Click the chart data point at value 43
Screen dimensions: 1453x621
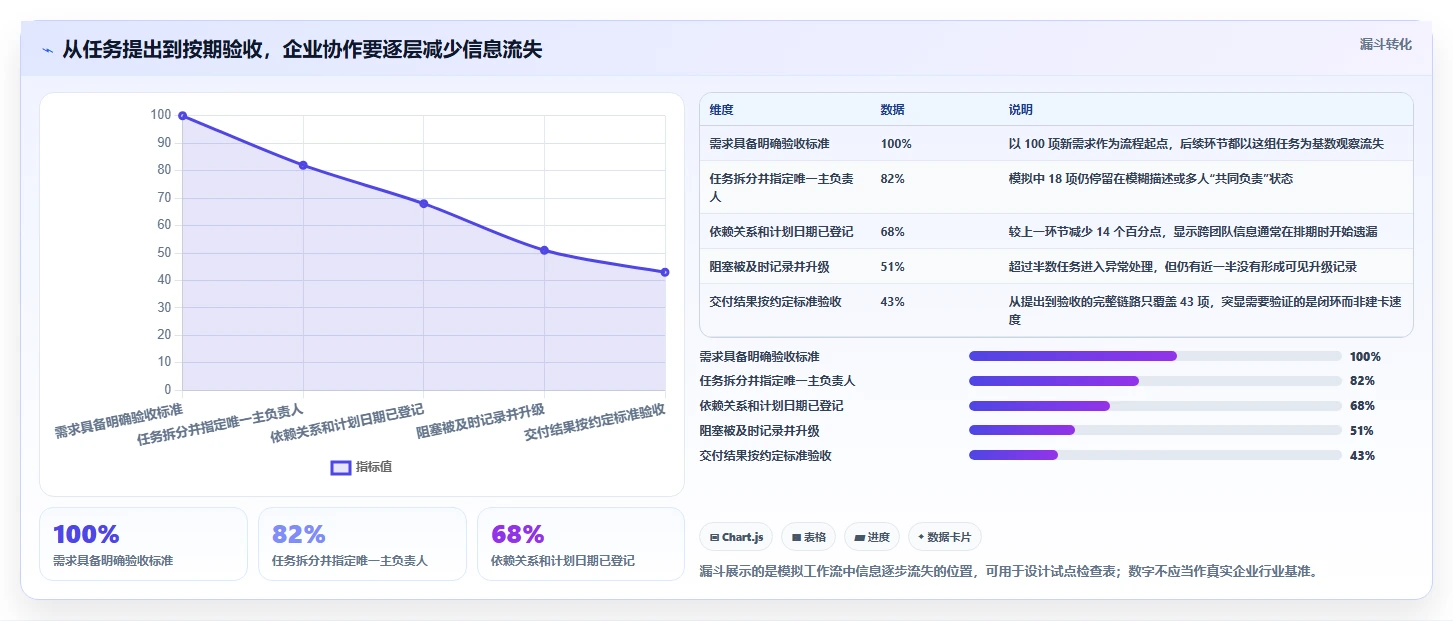[665, 272]
